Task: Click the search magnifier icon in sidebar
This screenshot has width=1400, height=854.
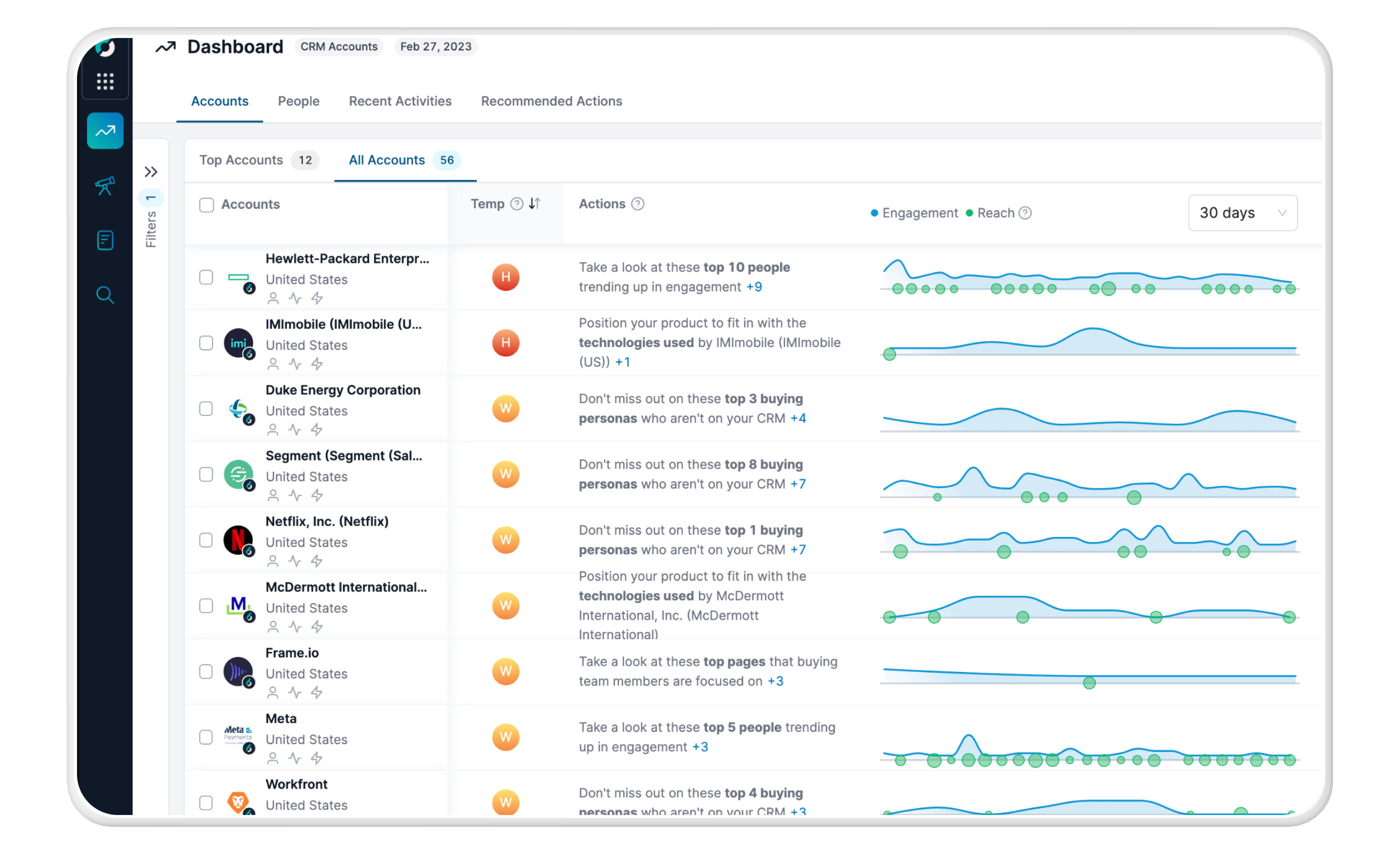Action: click(105, 295)
